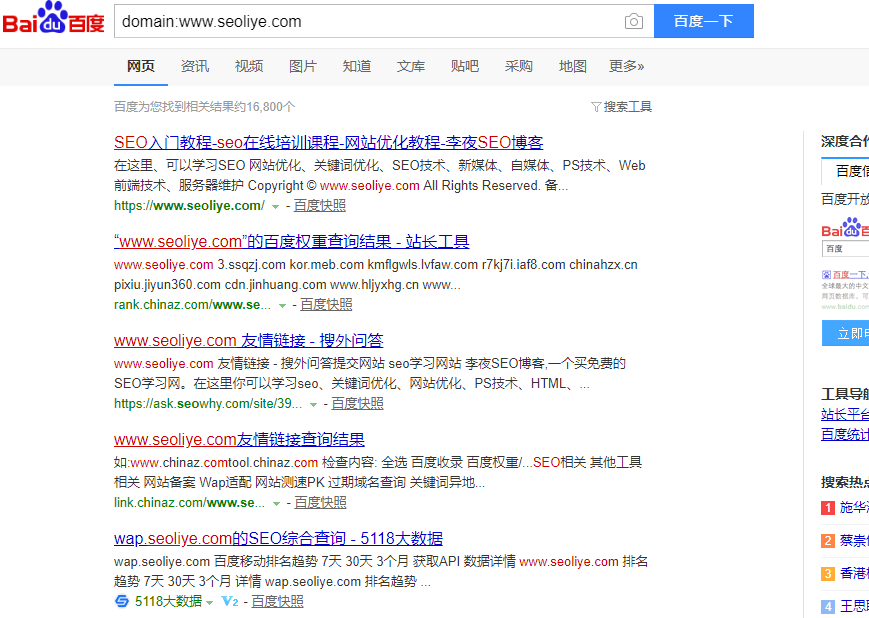Expand dropdown next to link.chinaz.com URL

(x=276, y=503)
